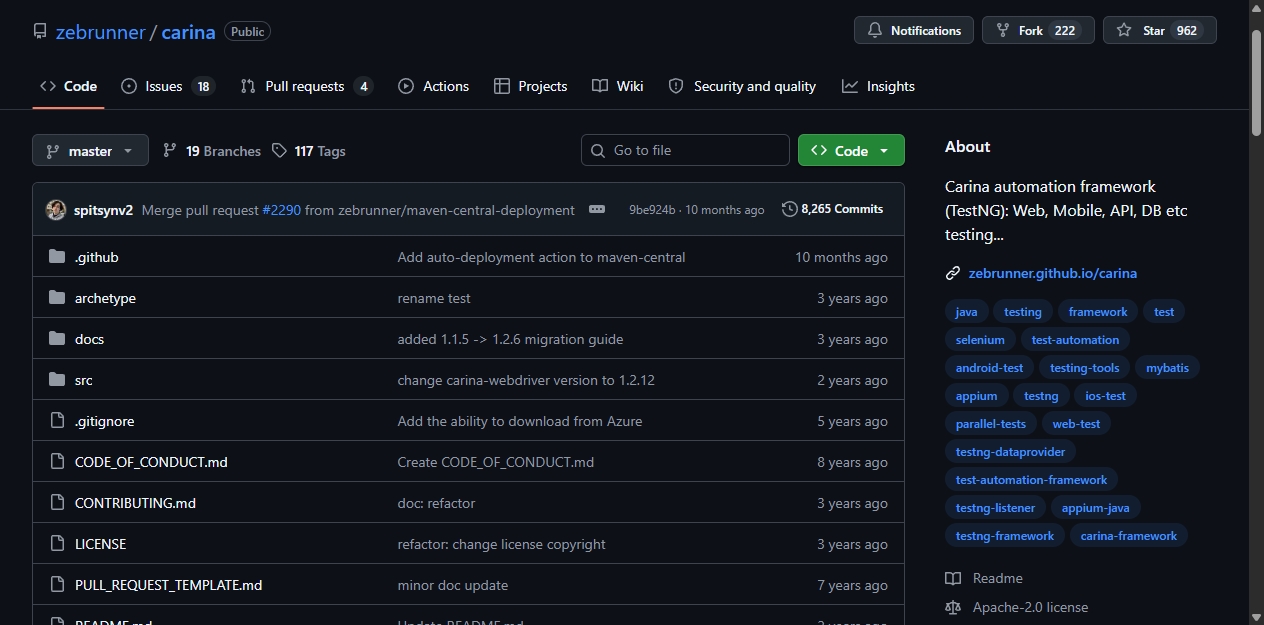Viewport: 1264px width, 625px height.
Task: Expand the master branch selector
Action: 90,151
